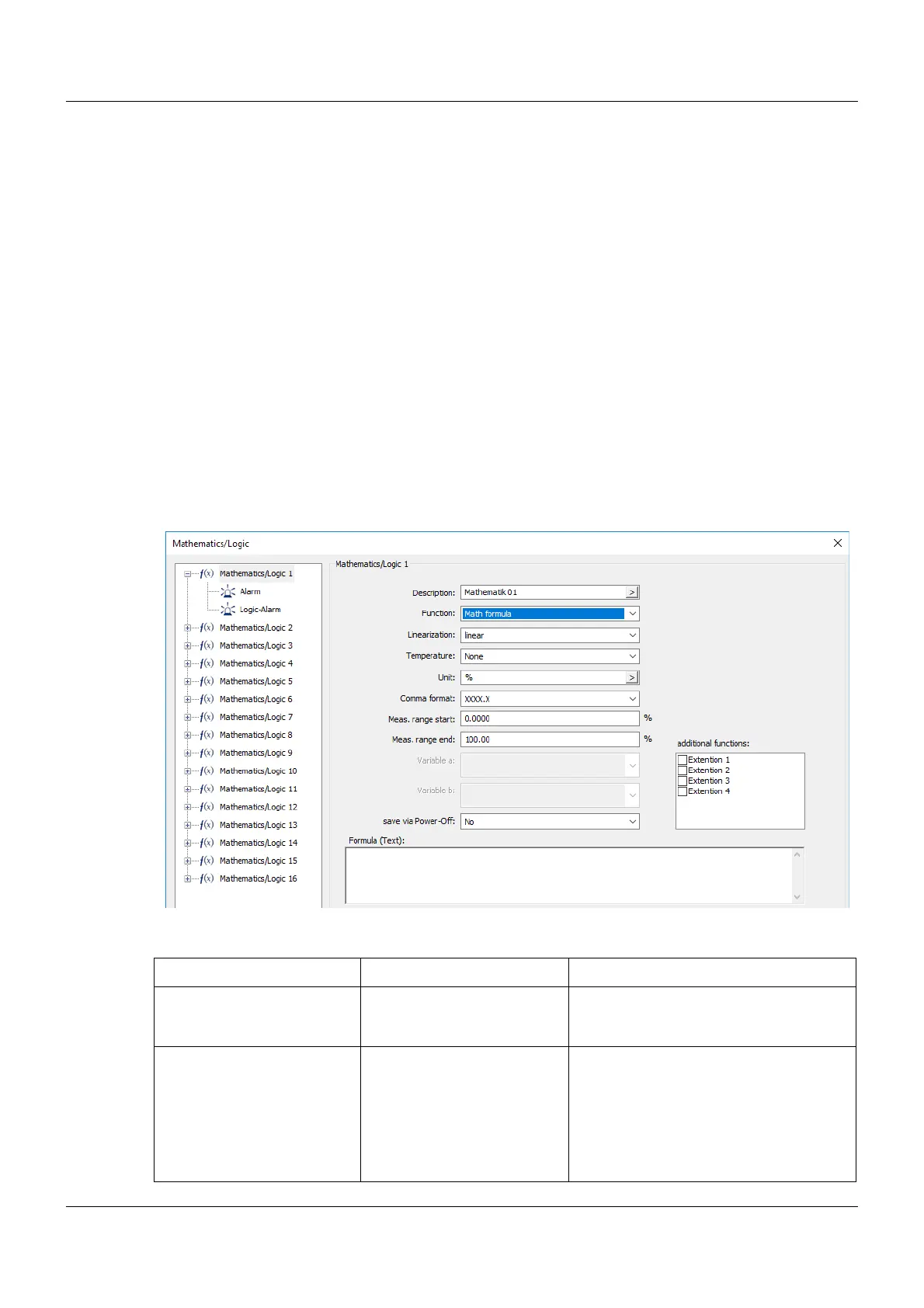The image size is (924, 1308).
Task: Select Mathematics/Logic 10 in the tree
Action: coord(259,771)
